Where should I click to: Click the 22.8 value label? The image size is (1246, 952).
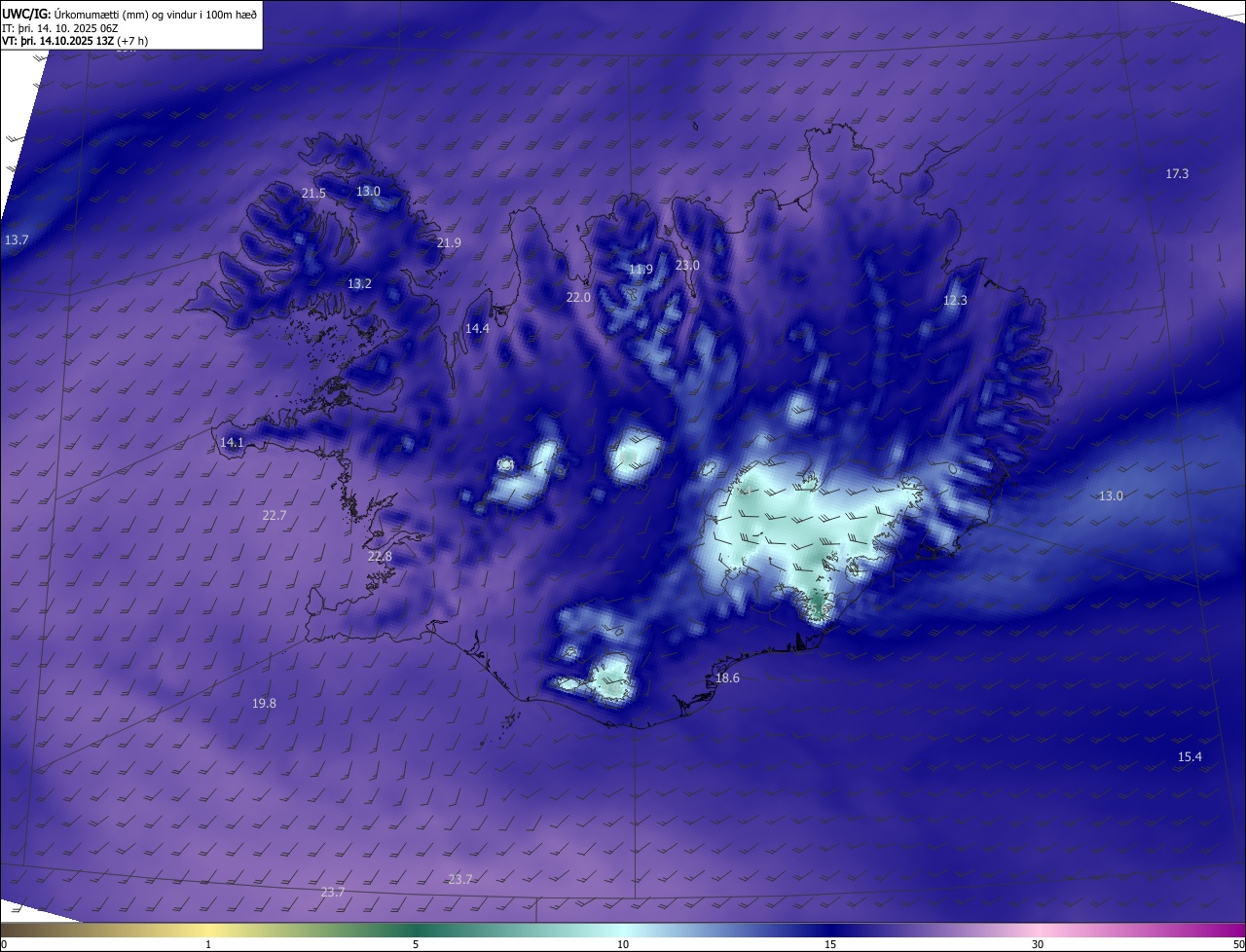380,556
